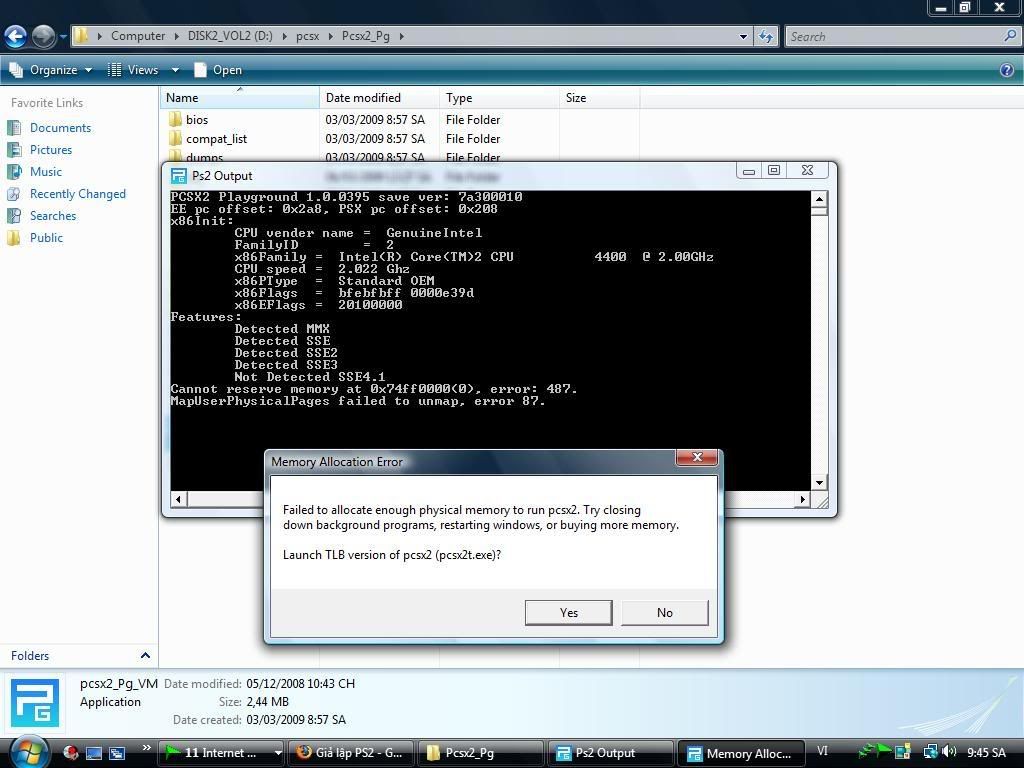Open the Organize menu
1024x768 pixels.
[51, 70]
